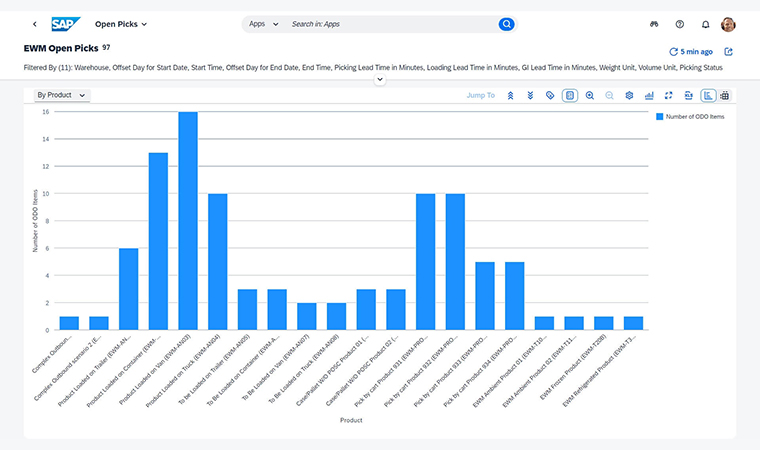Enter full screen mode for chart
The height and width of the screenshot is (450, 760).
tap(668, 96)
